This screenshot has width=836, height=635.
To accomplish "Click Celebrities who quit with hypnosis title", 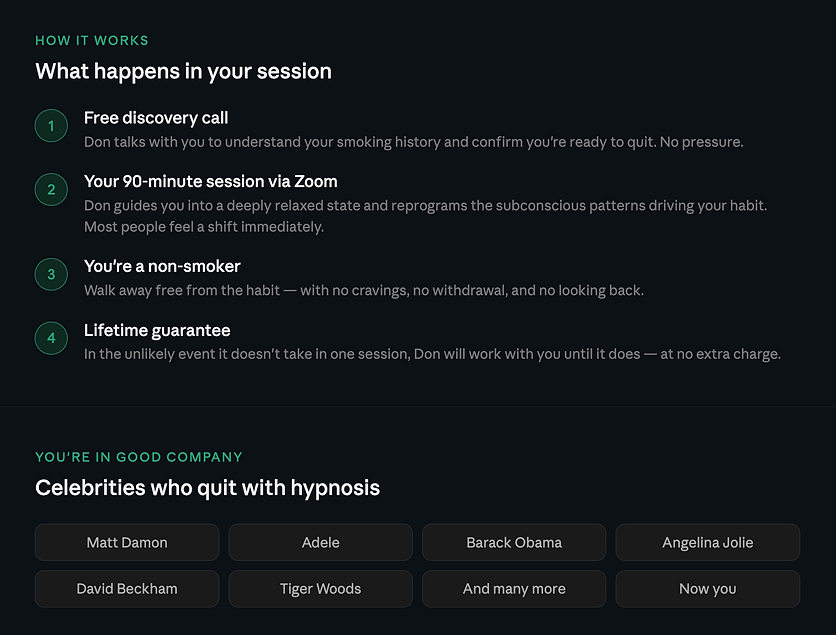I will (207, 488).
